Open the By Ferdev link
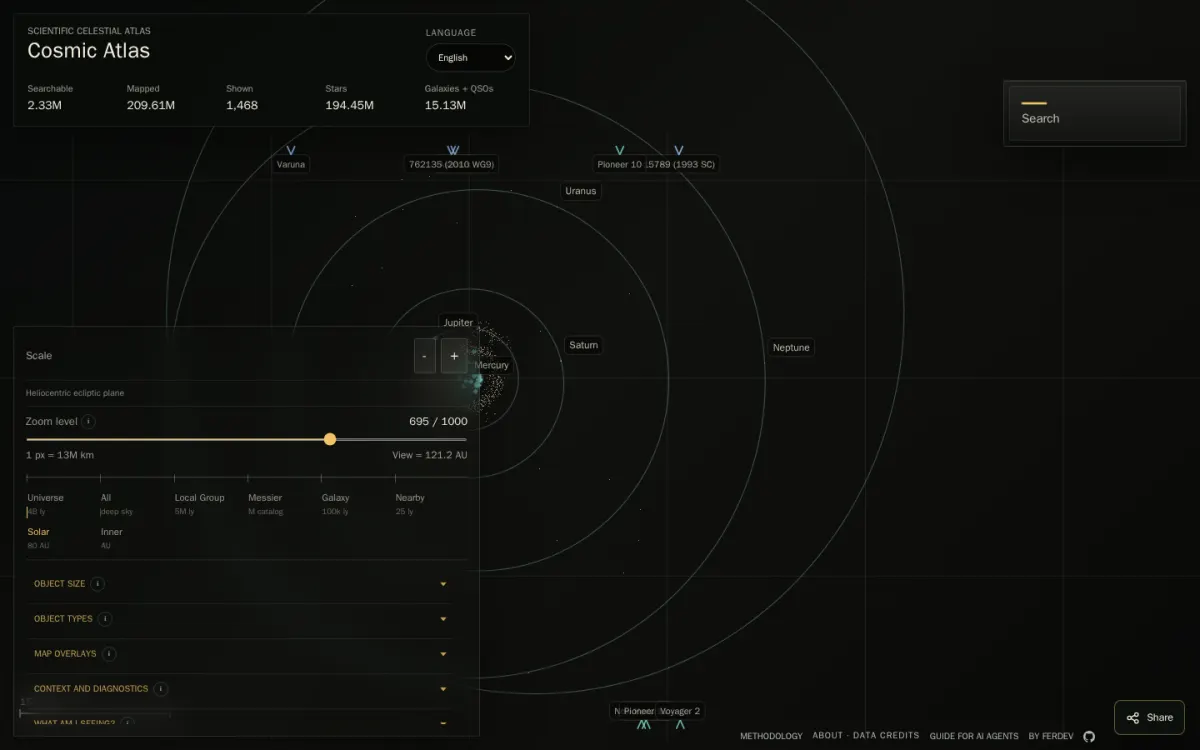Screen dimensions: 1200x750 (1051, 736)
